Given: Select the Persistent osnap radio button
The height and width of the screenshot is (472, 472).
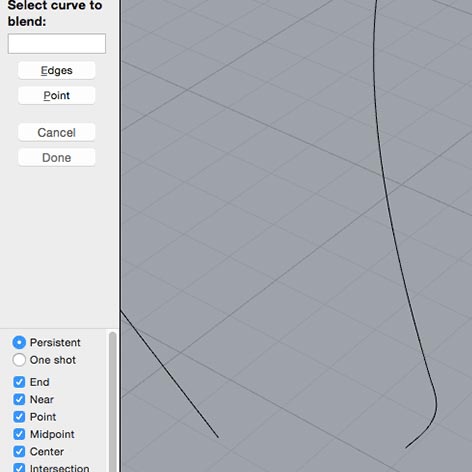Looking at the screenshot, I should click(x=19, y=342).
